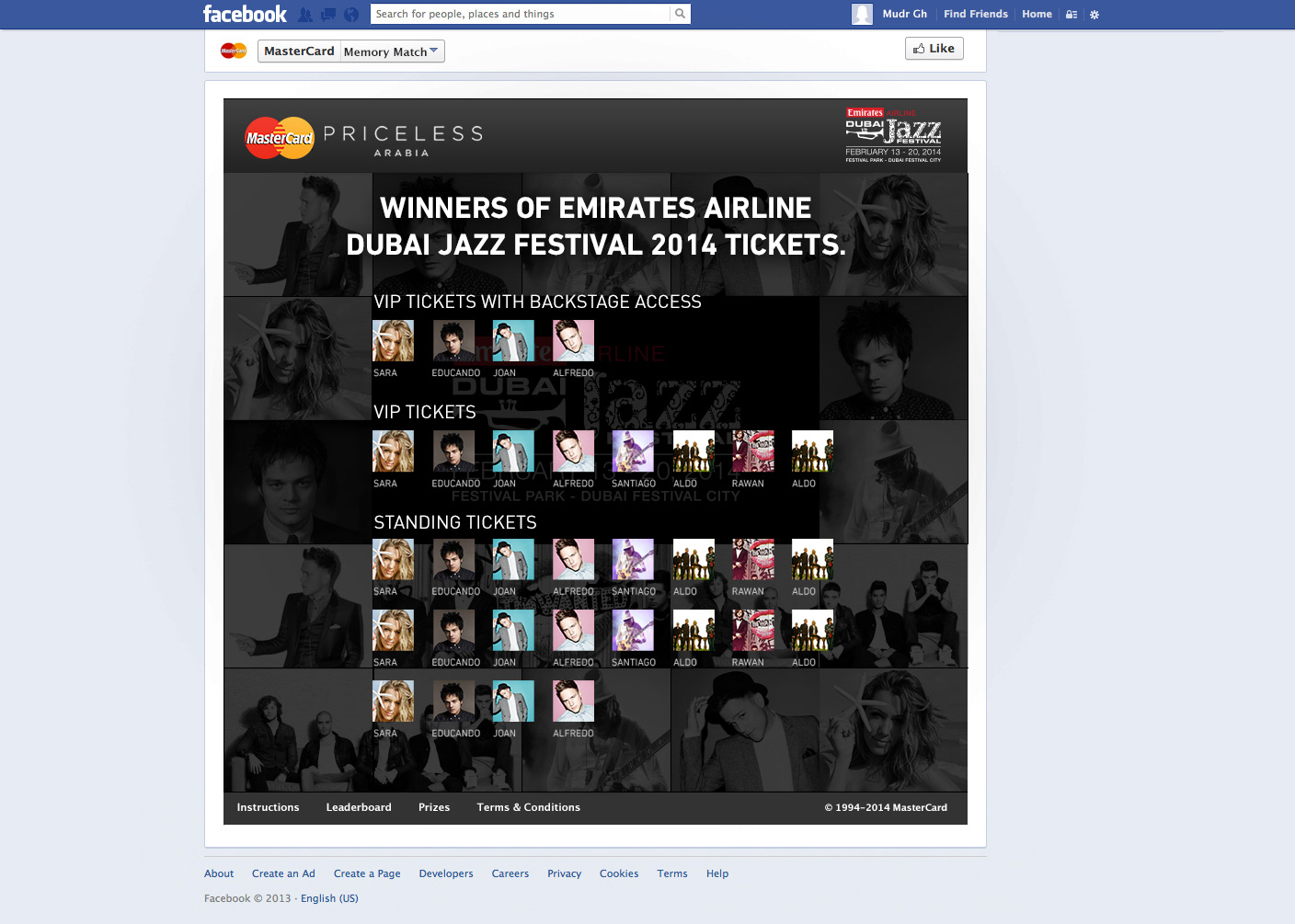Click the MasterCard page logo icon

click(x=234, y=51)
